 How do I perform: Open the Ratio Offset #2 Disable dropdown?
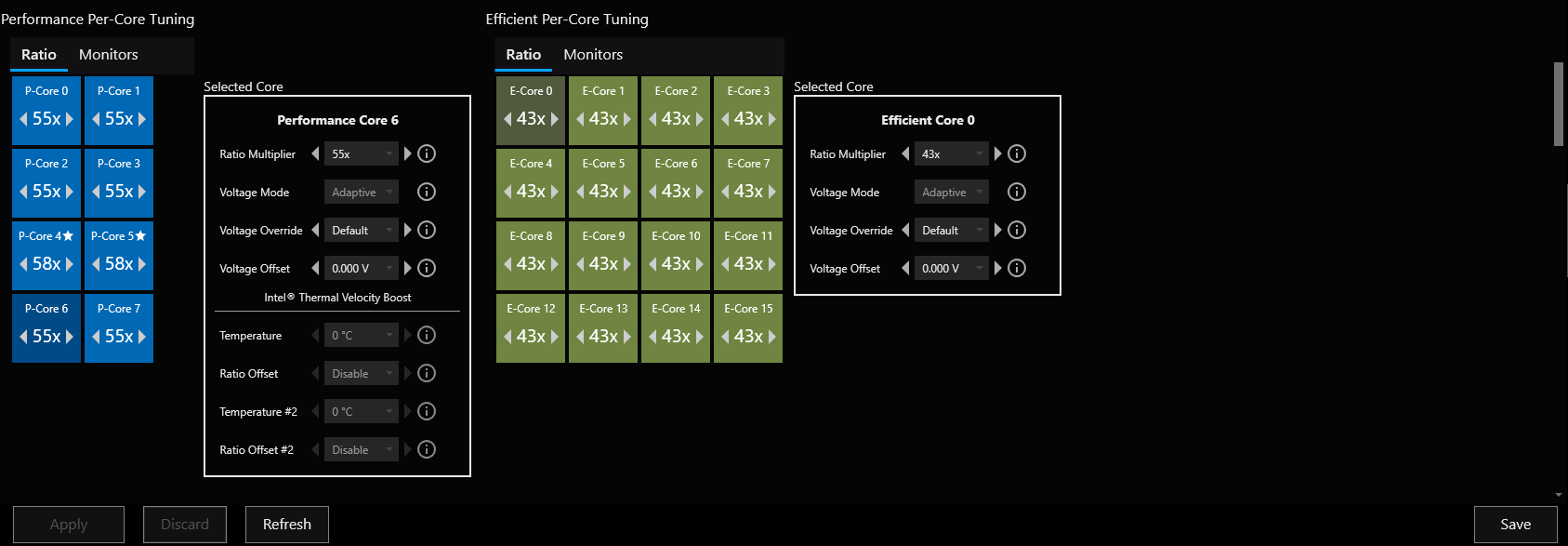click(362, 449)
